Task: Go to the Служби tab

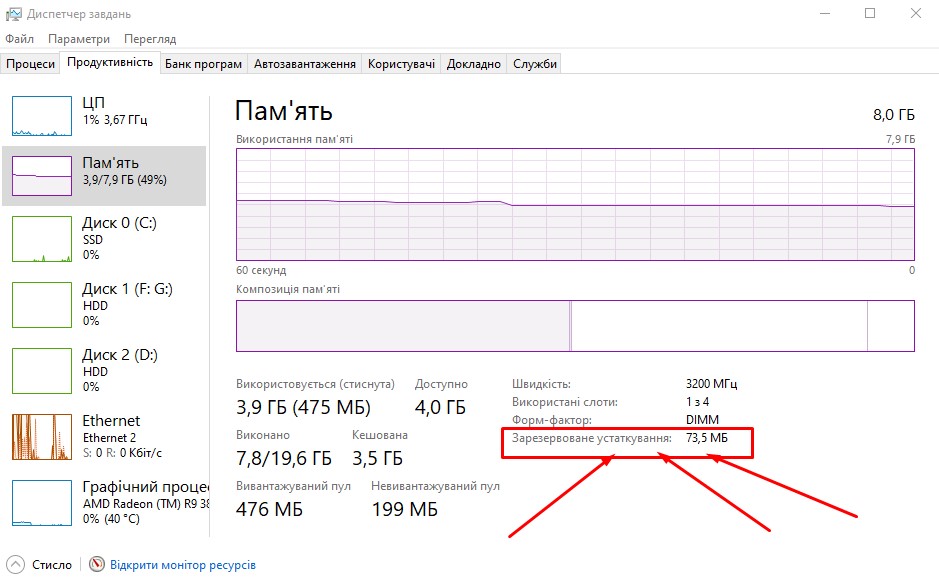Action: click(x=535, y=64)
